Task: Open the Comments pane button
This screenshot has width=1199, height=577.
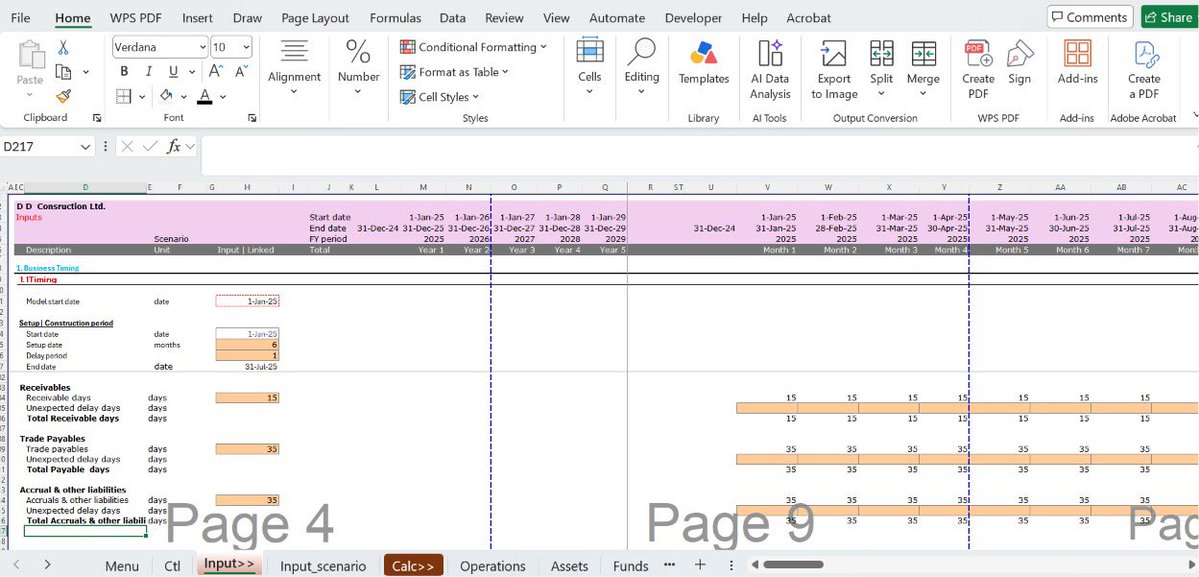Action: click(x=1090, y=17)
